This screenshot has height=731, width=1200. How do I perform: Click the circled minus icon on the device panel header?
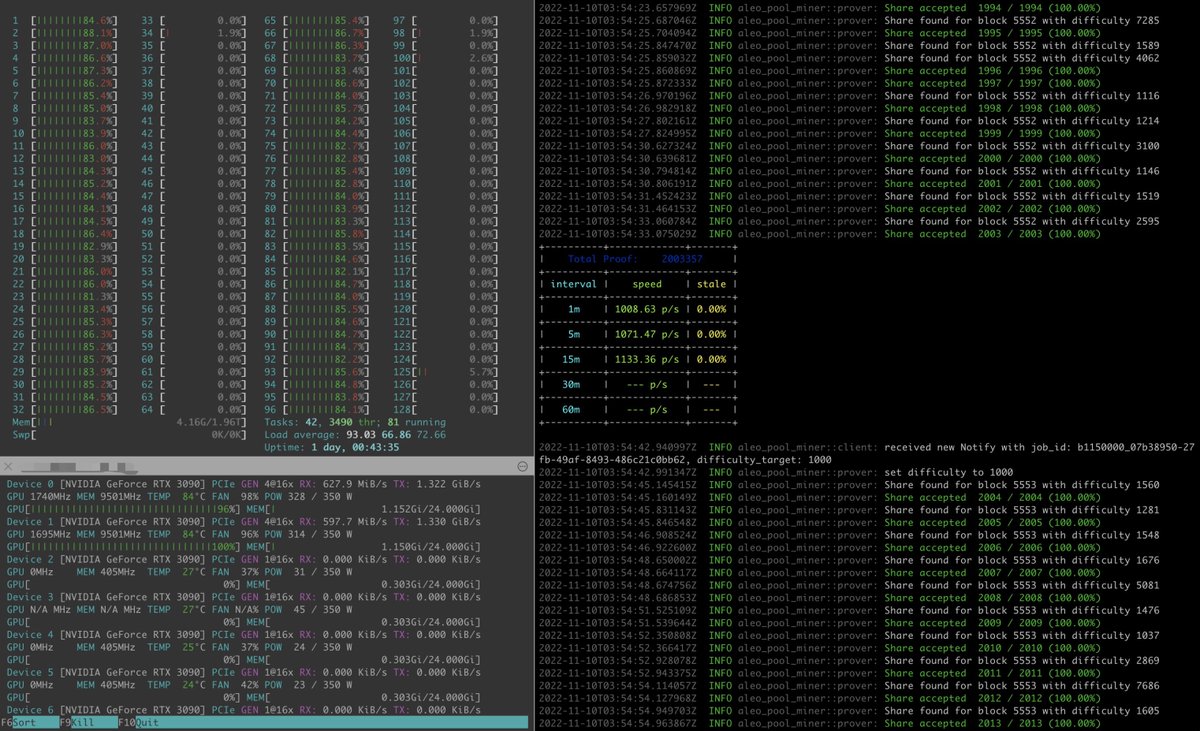tap(521, 466)
